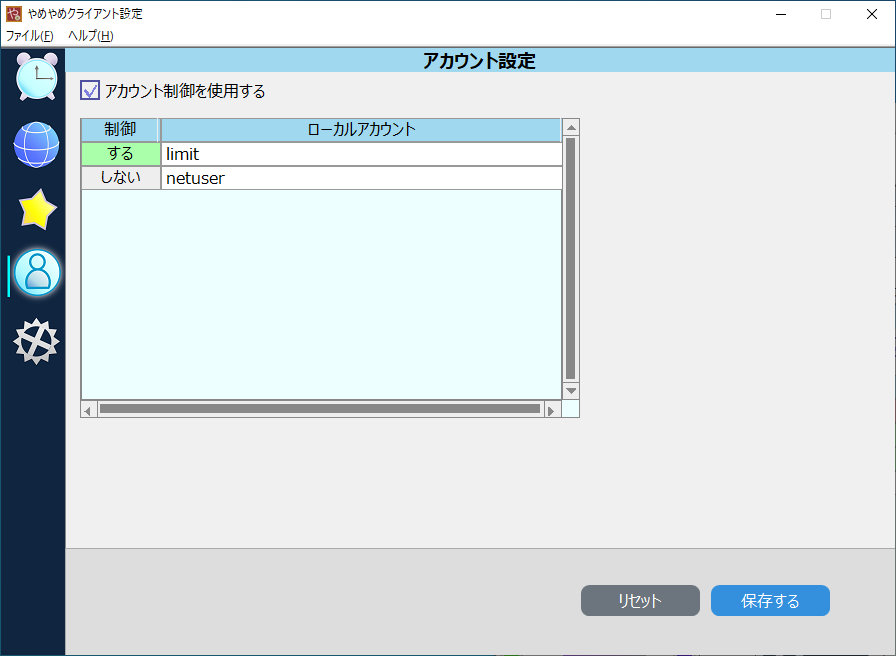Click the table's scroll left arrow
Image resolution: width=896 pixels, height=656 pixels.
(x=89, y=410)
